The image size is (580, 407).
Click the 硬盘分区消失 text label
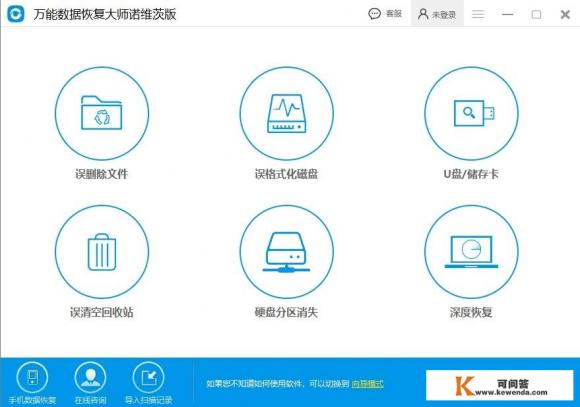point(286,312)
